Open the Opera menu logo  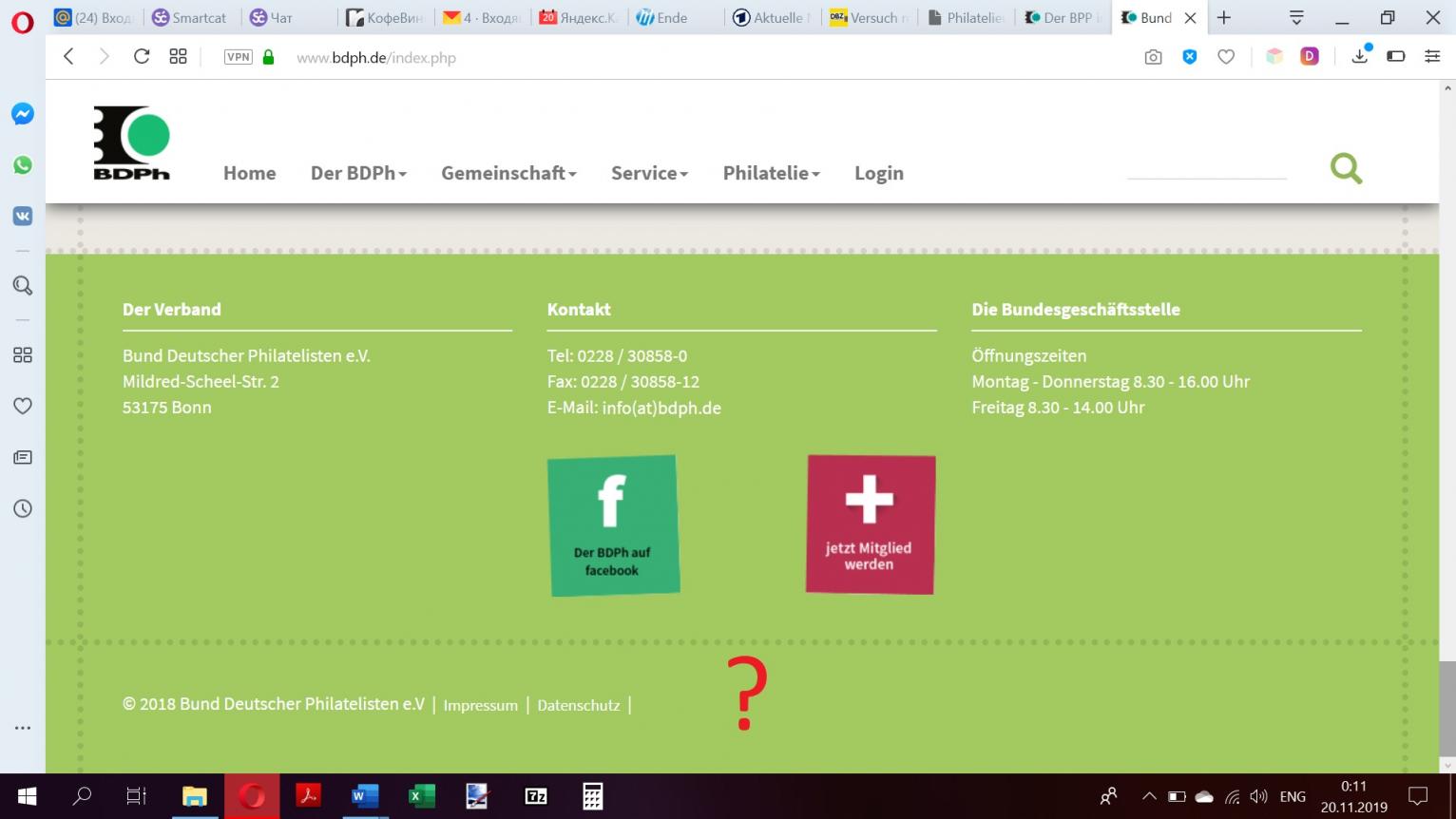(22, 21)
